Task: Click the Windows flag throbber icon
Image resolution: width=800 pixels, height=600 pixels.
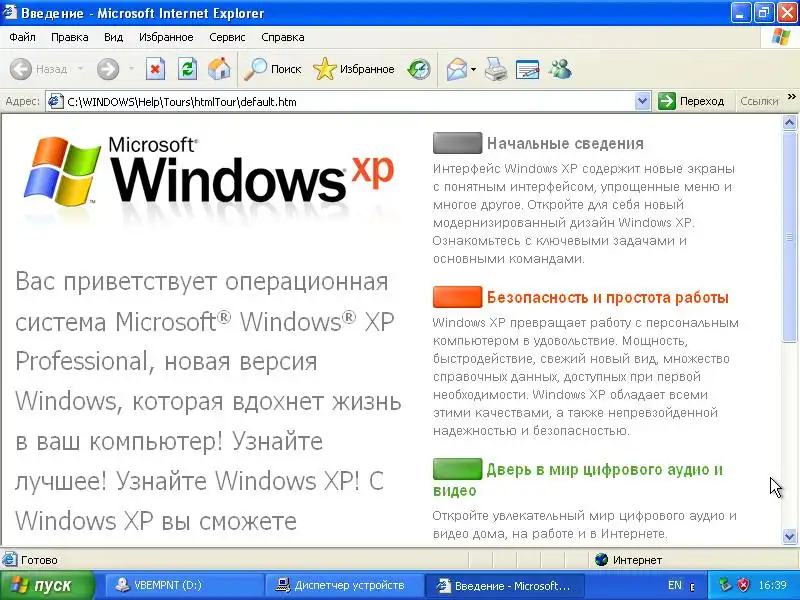Action: tap(781, 37)
